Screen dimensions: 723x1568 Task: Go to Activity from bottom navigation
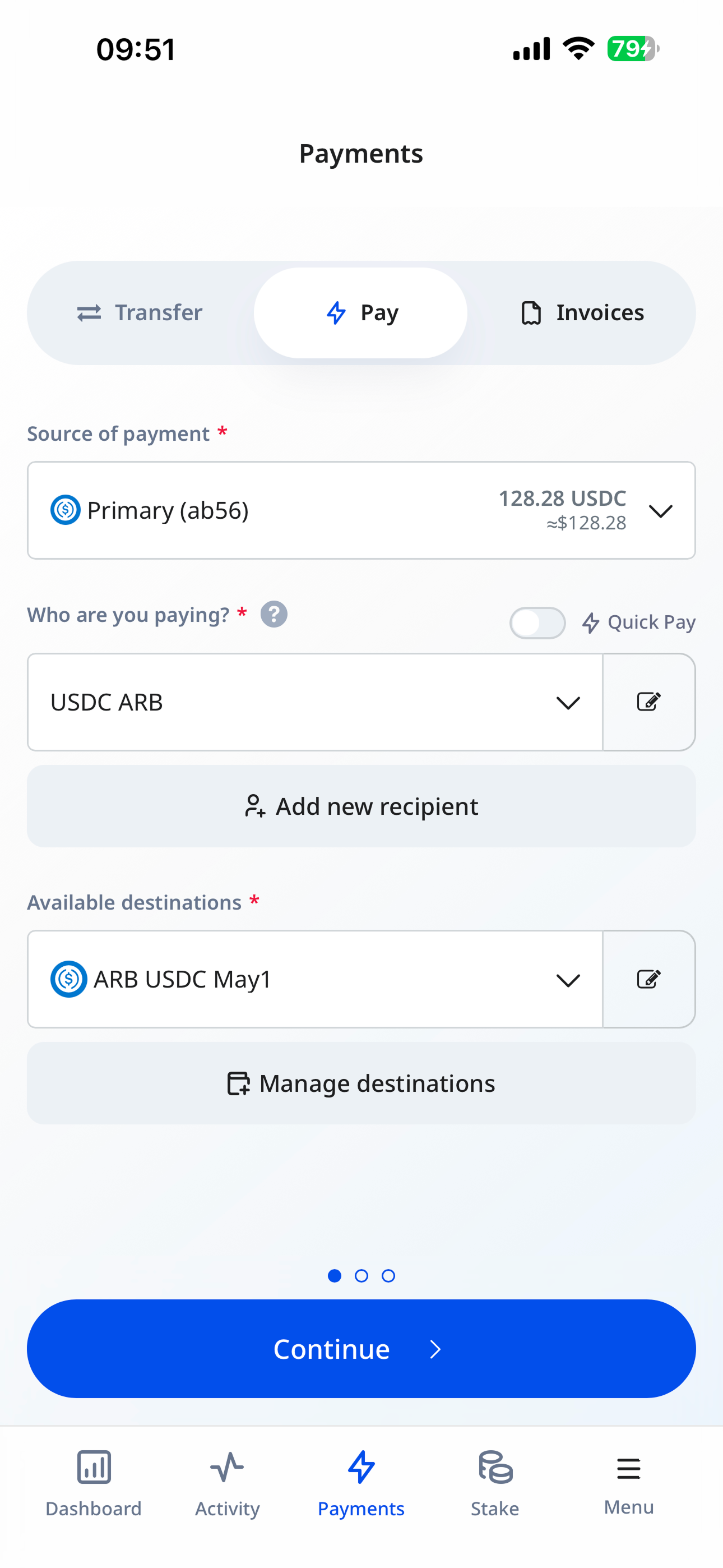click(227, 1468)
